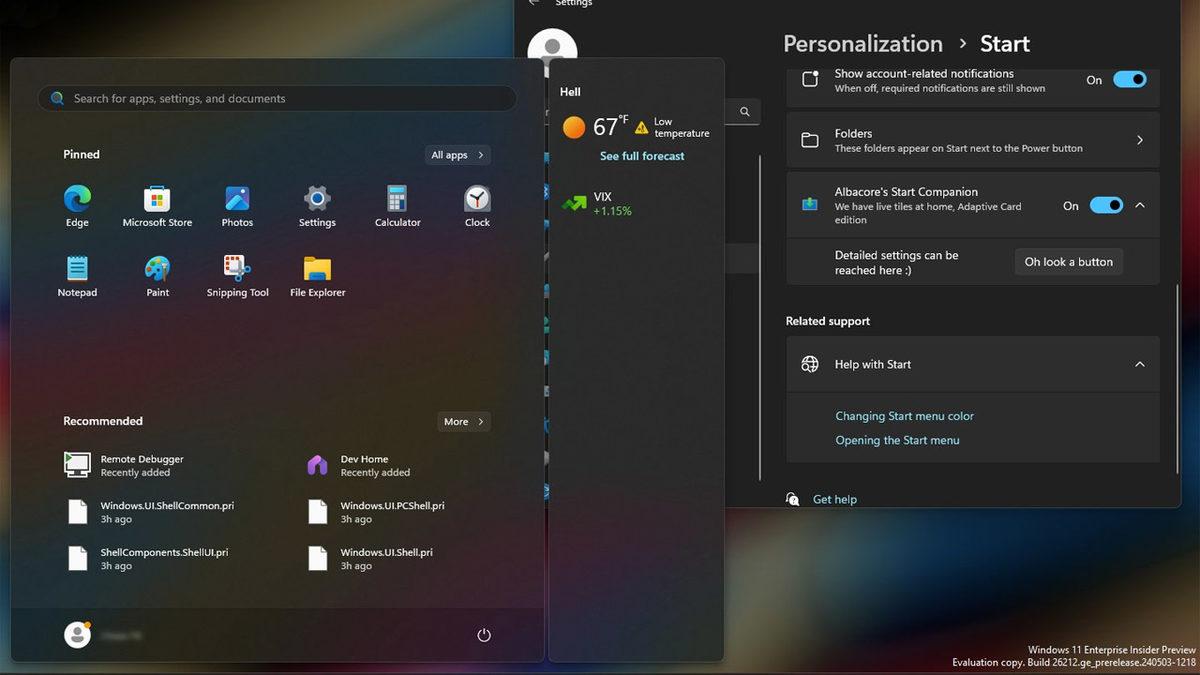
Task: Open the All apps list
Action: pyautogui.click(x=456, y=155)
